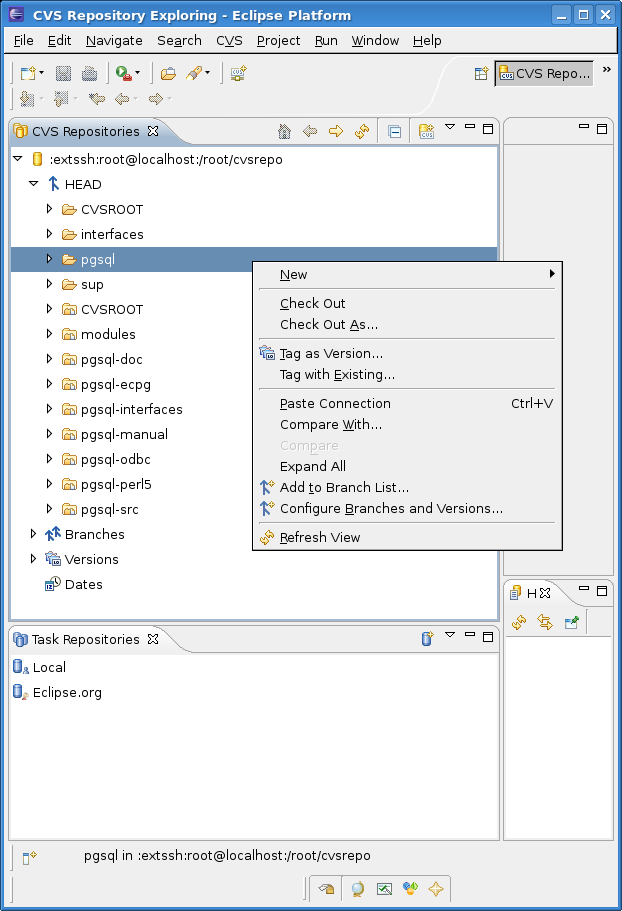Click the Open Perspective icon

pos(481,73)
